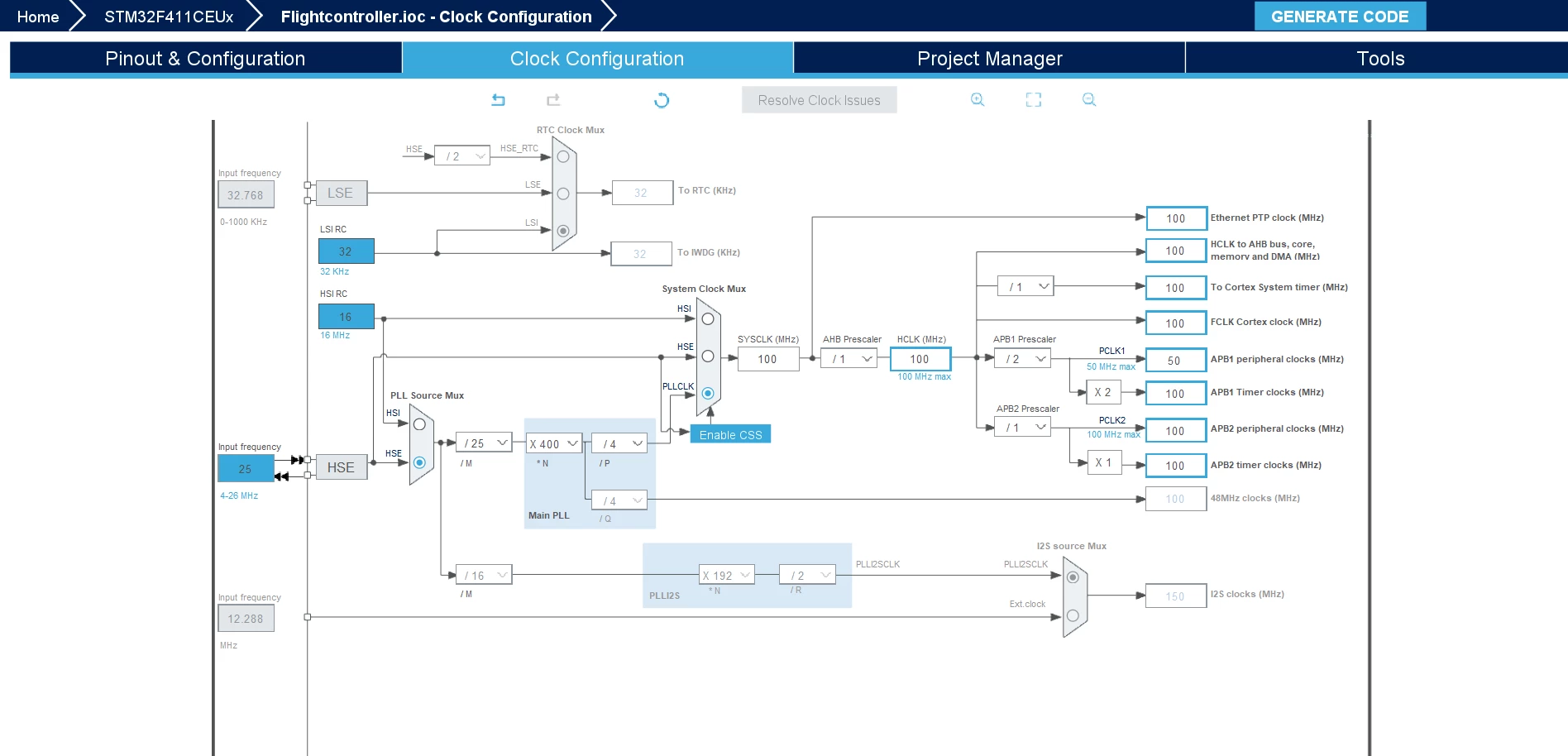The height and width of the screenshot is (756, 1568).
Task: Edit the HCLK (MHz) value field
Action: tap(920, 359)
